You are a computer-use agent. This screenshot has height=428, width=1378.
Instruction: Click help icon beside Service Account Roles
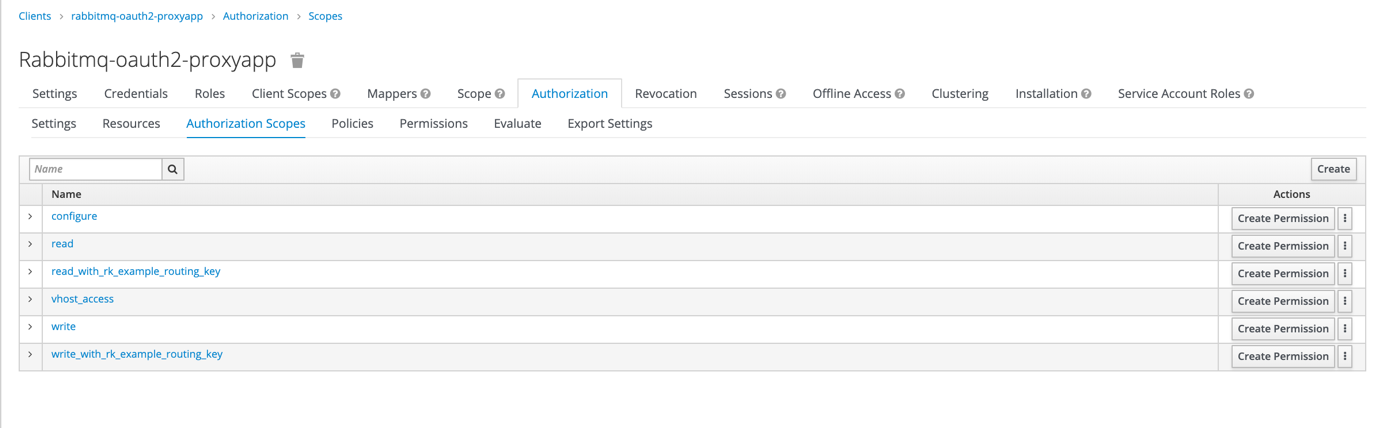1249,94
